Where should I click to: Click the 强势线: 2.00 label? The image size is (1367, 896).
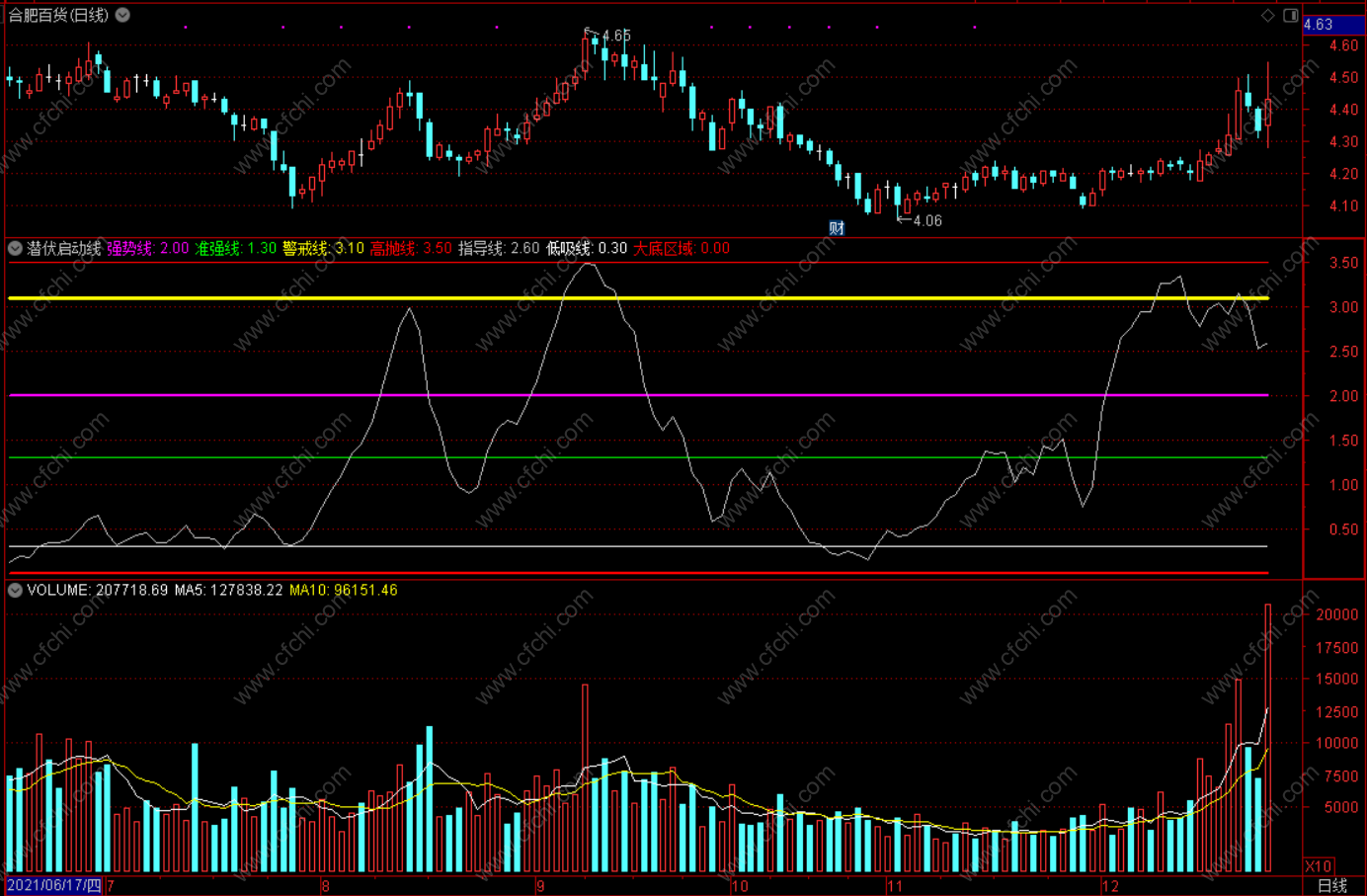(x=147, y=248)
